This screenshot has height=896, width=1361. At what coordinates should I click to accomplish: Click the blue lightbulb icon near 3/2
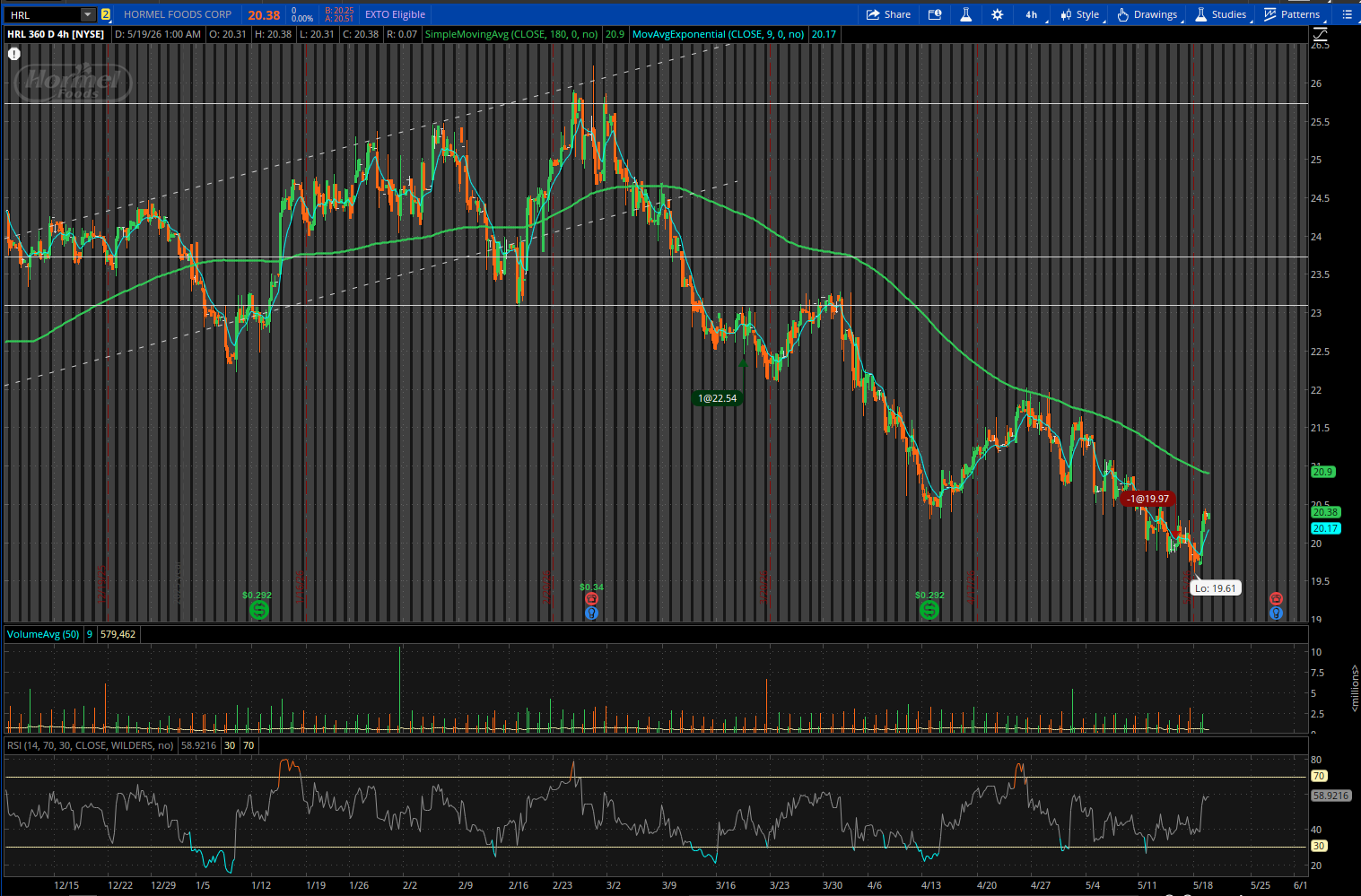591,613
